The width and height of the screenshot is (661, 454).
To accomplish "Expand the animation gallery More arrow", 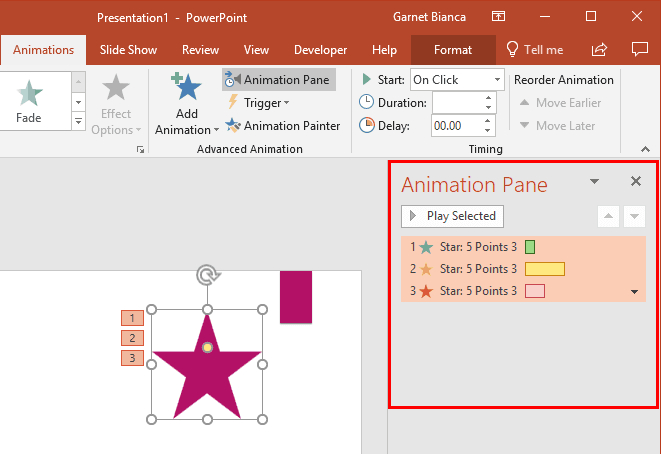I will pyautogui.click(x=78, y=121).
